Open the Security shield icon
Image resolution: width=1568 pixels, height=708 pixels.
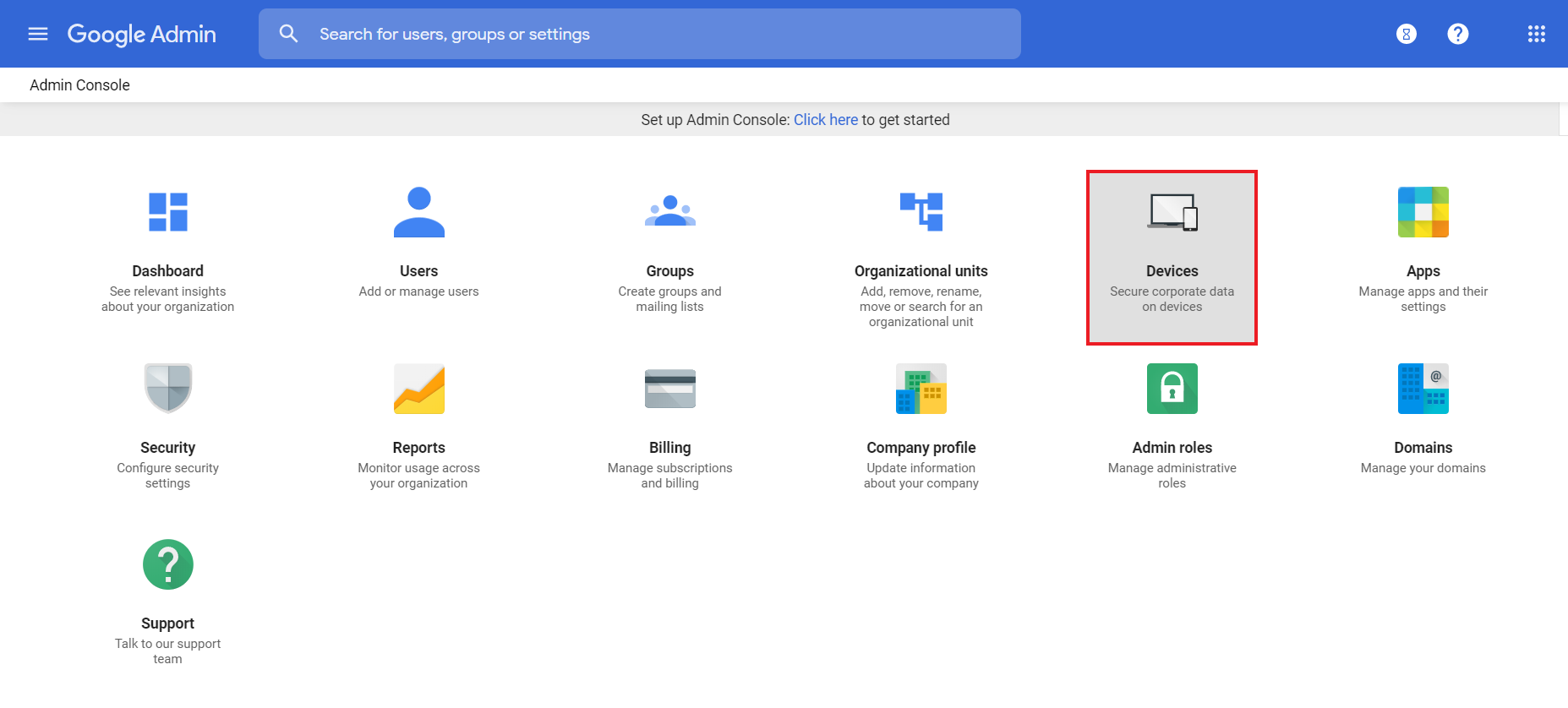[167, 388]
